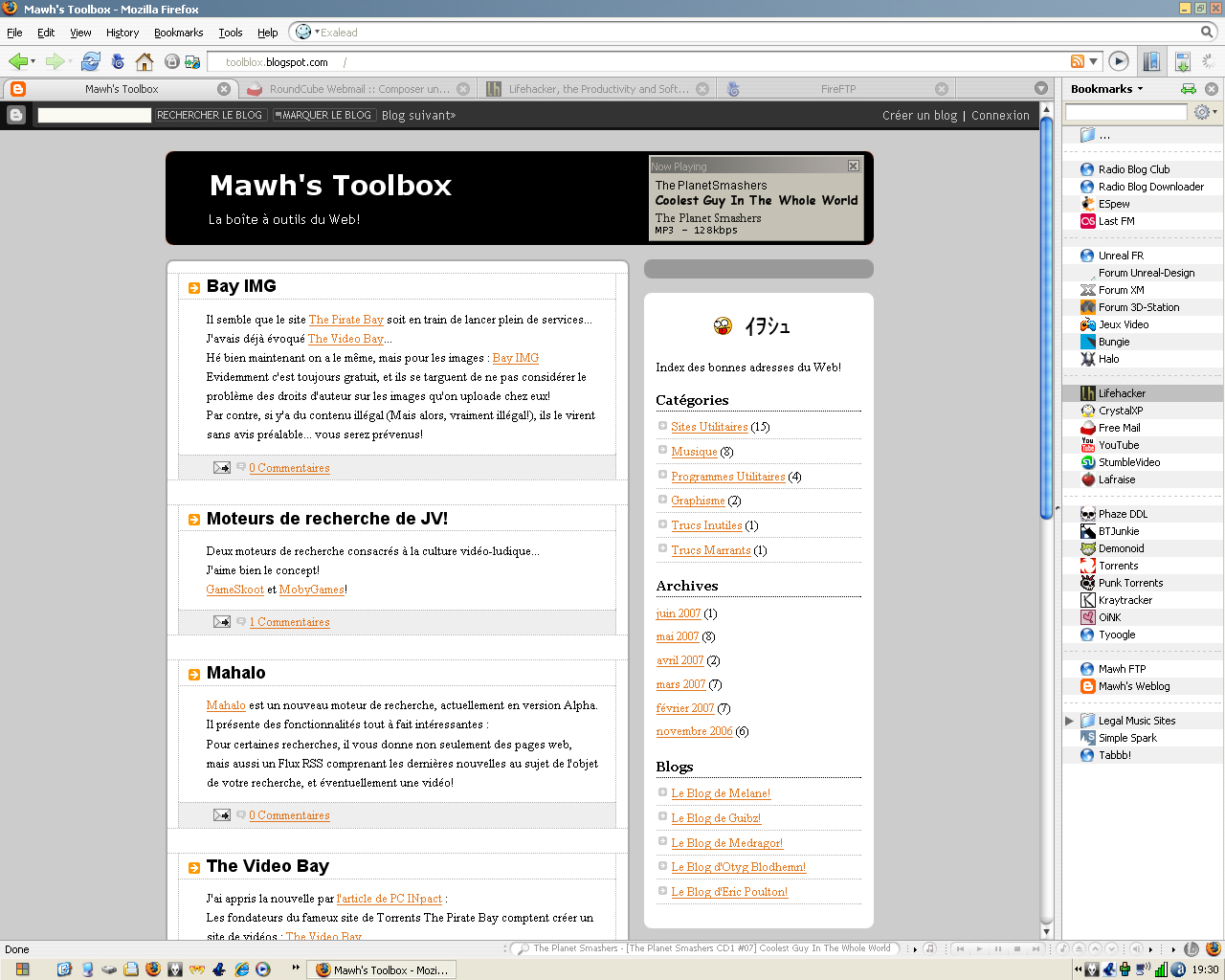Click the padlock icon beside the Home button
Viewport: 1225px width, 980px height.
[172, 62]
